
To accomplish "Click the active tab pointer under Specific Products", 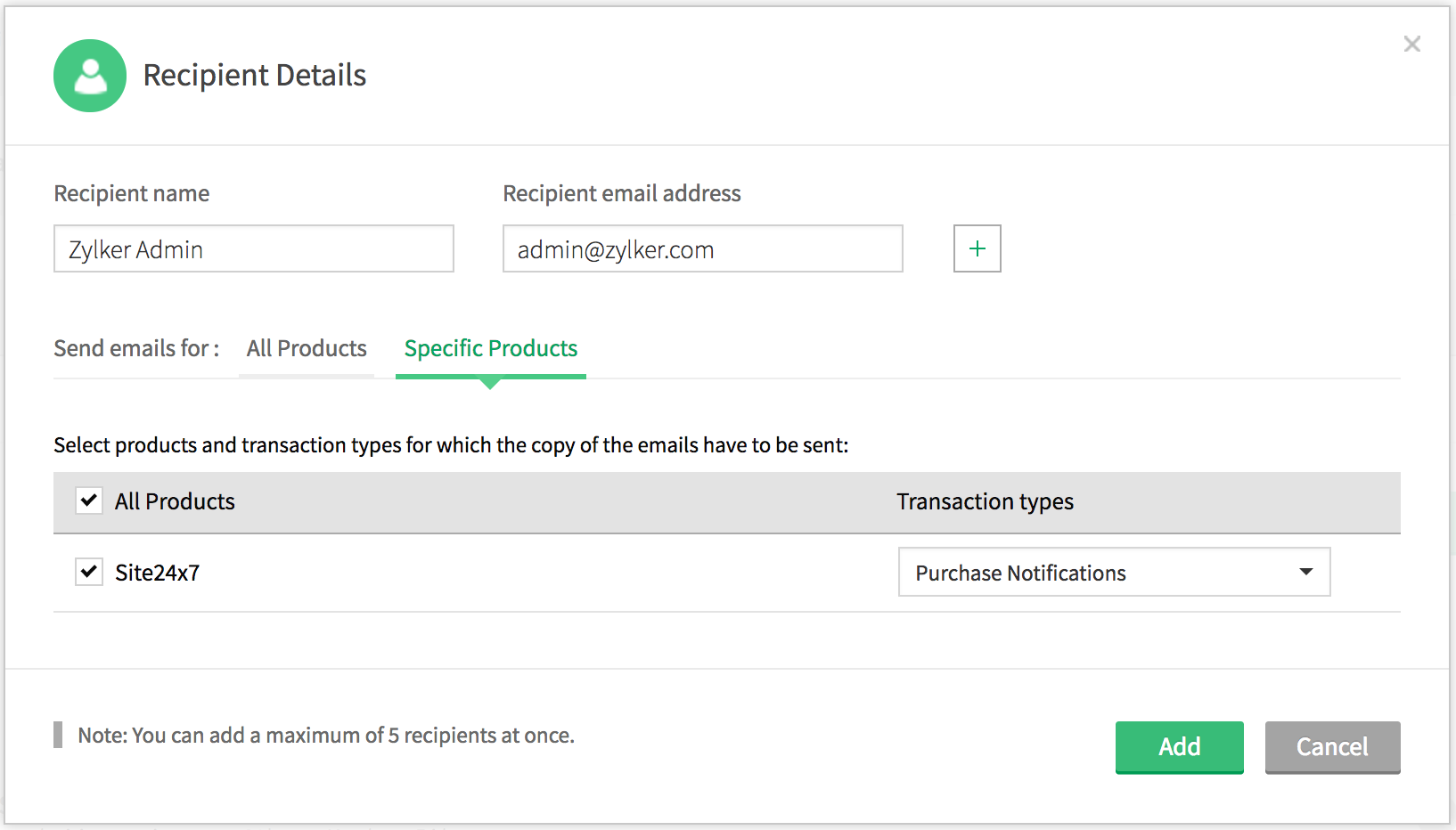I will pos(489,384).
